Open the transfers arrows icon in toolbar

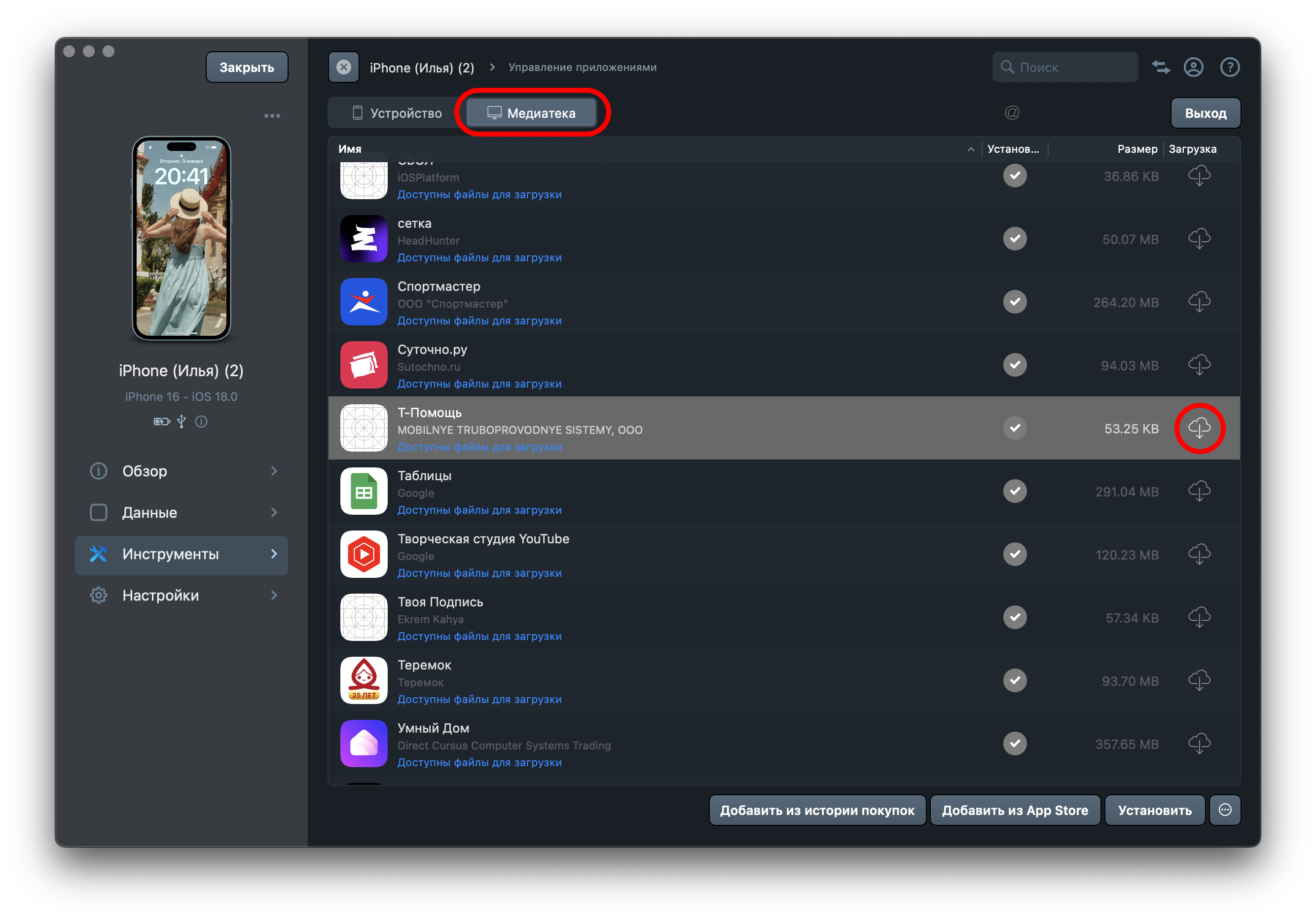(x=1161, y=67)
